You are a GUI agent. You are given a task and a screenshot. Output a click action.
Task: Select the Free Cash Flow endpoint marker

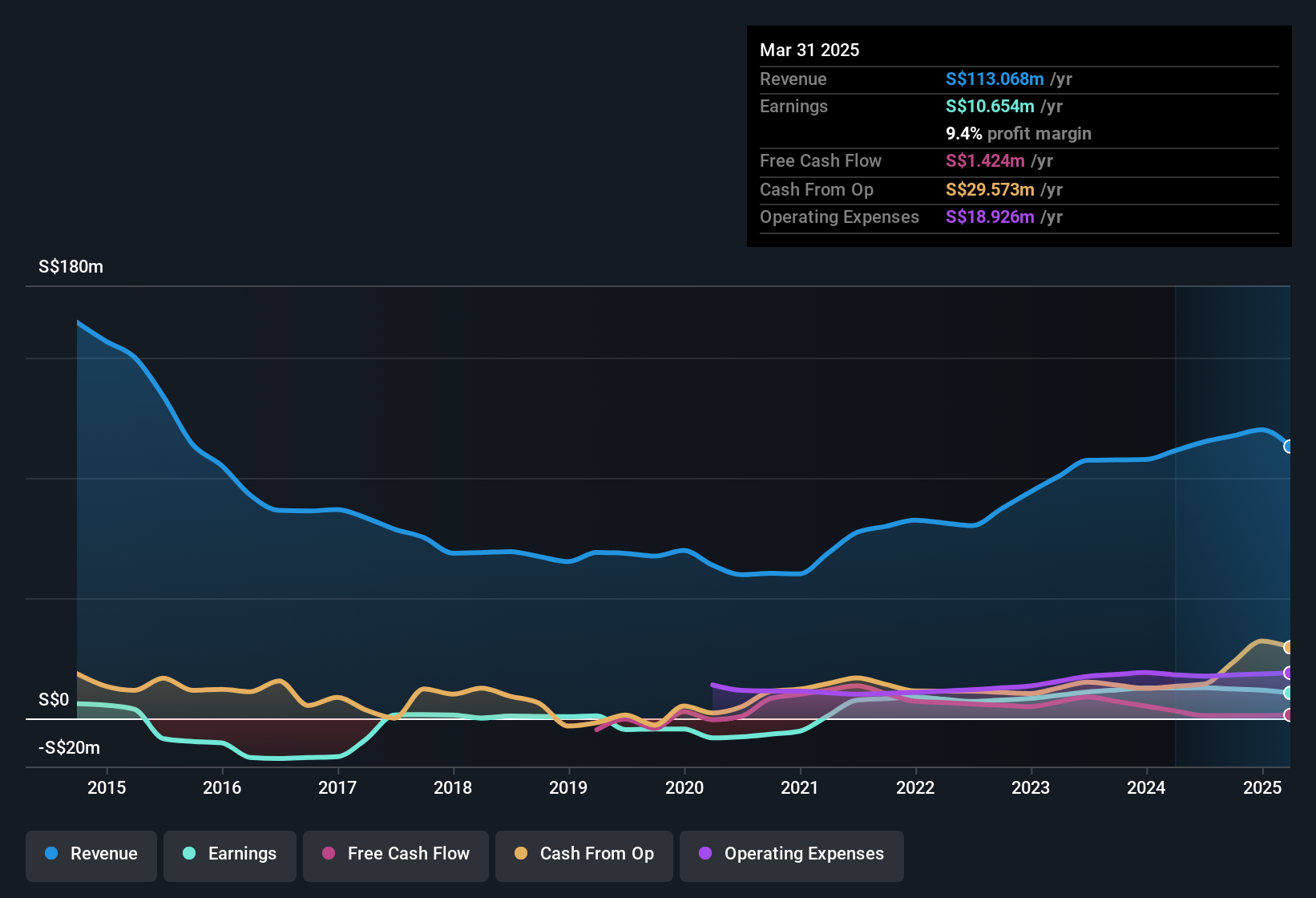click(x=1288, y=715)
